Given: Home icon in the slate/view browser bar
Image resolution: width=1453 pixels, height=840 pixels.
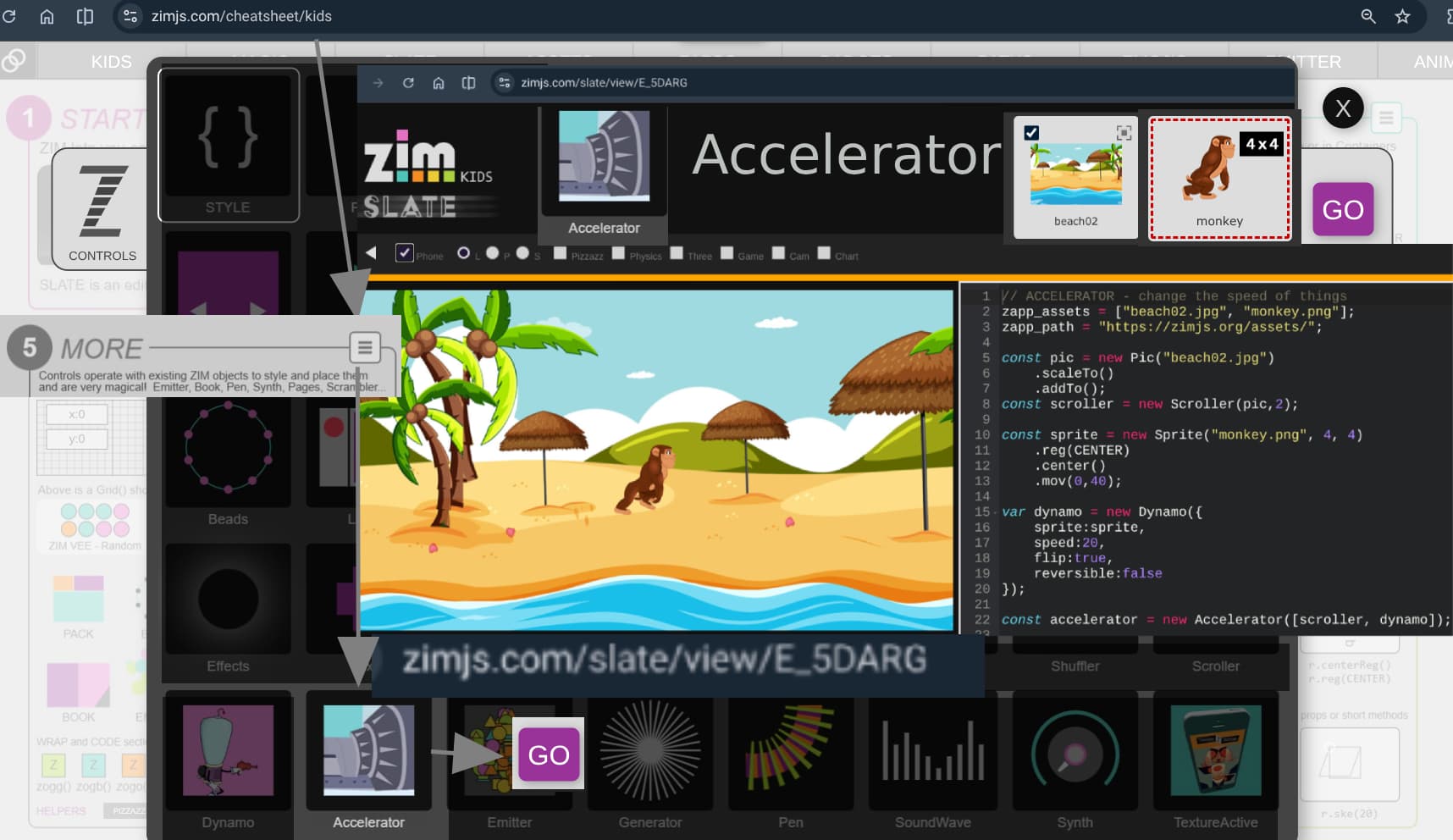Looking at the screenshot, I should point(439,82).
